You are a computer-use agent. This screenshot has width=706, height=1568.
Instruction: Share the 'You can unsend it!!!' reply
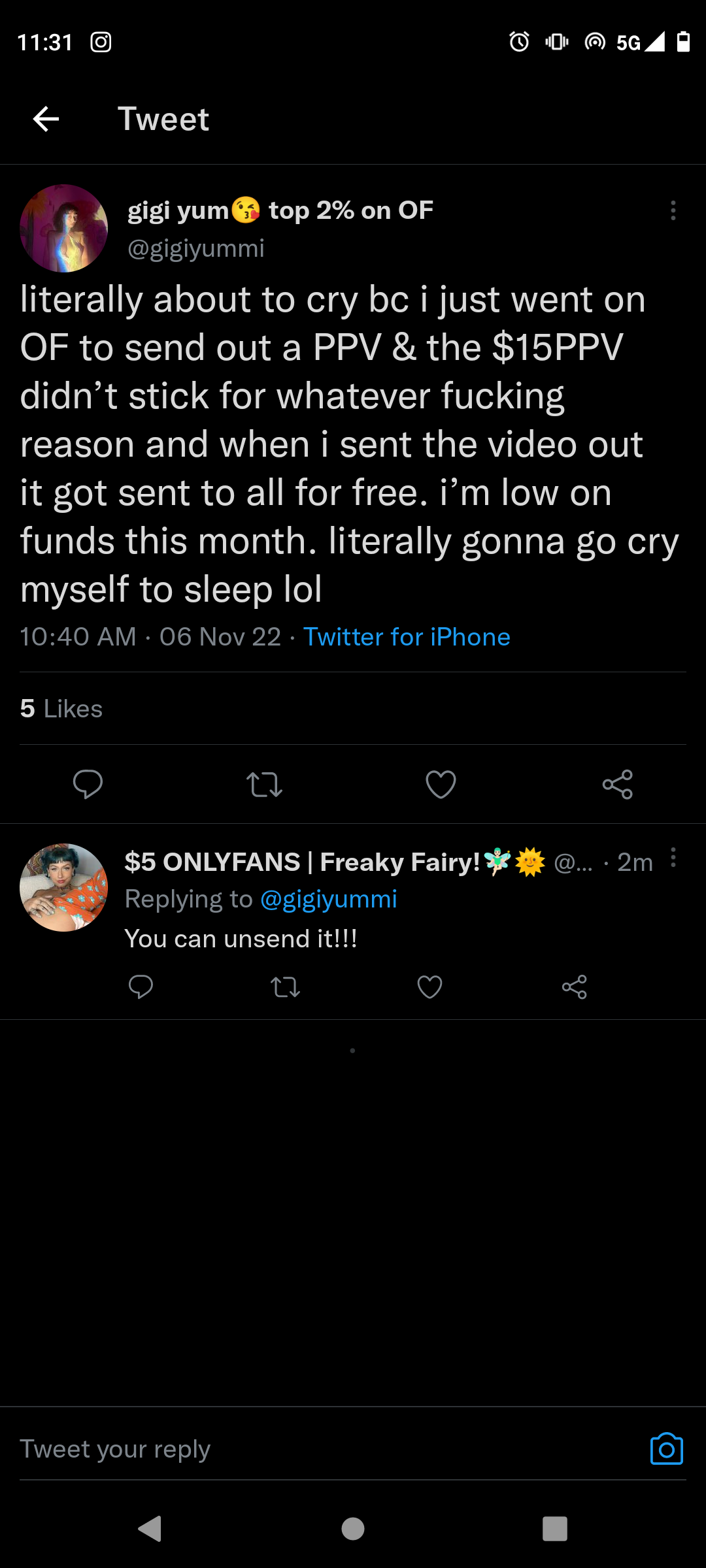(x=574, y=987)
